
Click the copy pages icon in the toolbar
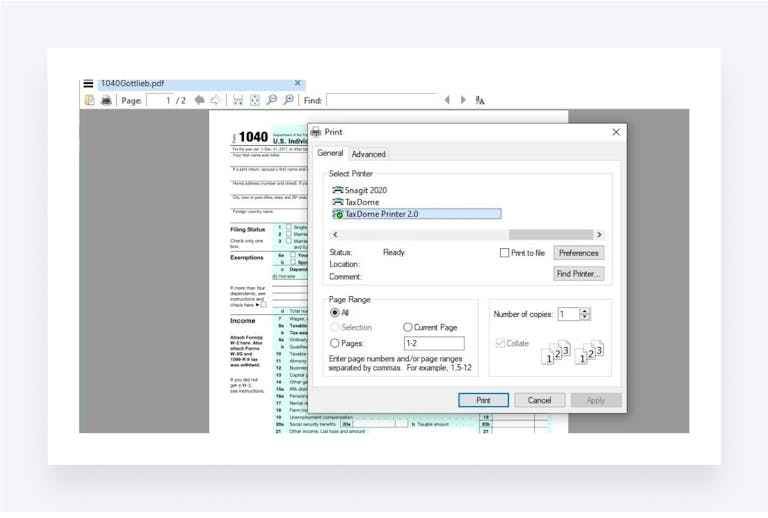pos(90,100)
